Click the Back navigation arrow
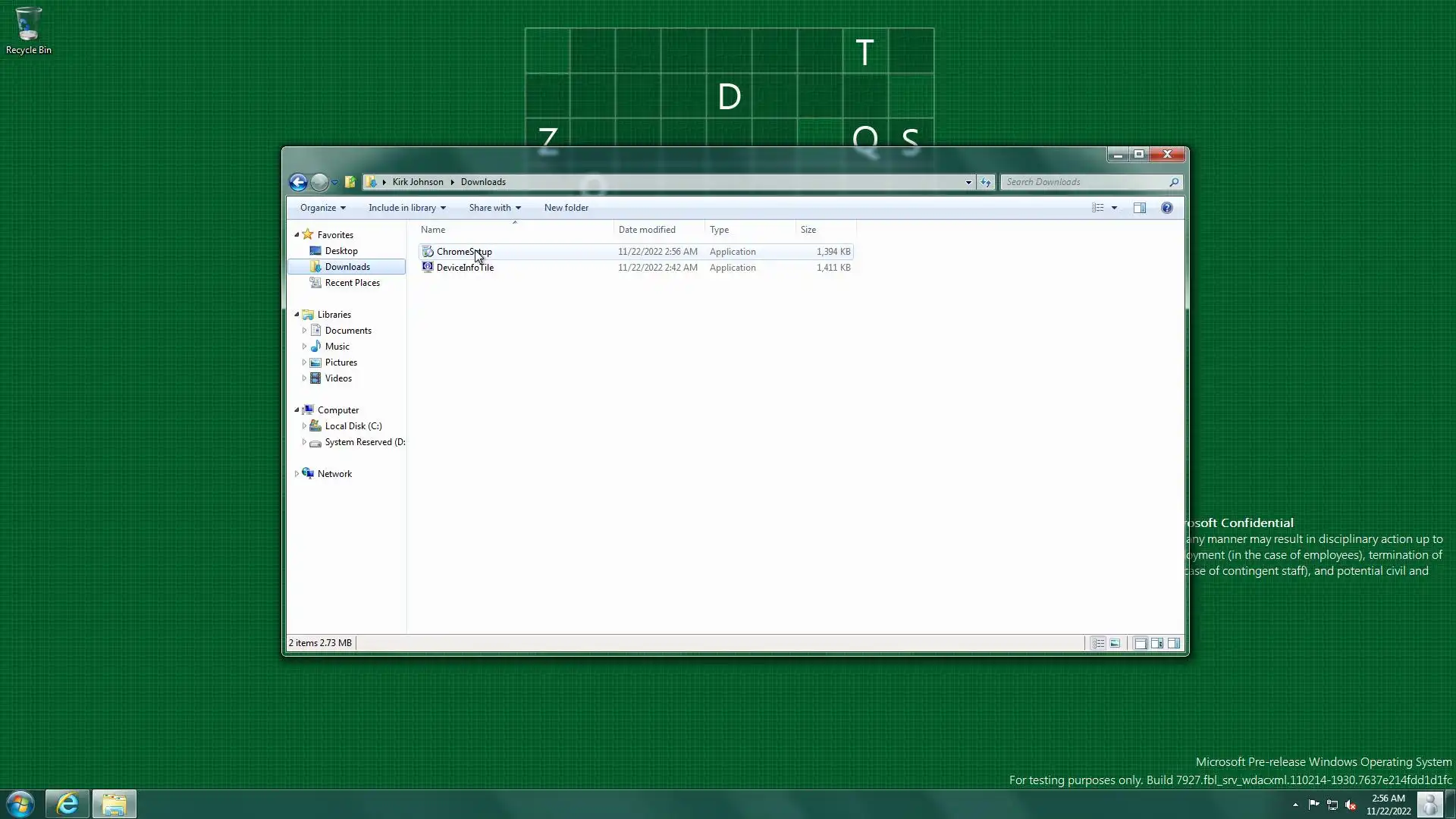1456x819 pixels. (298, 182)
